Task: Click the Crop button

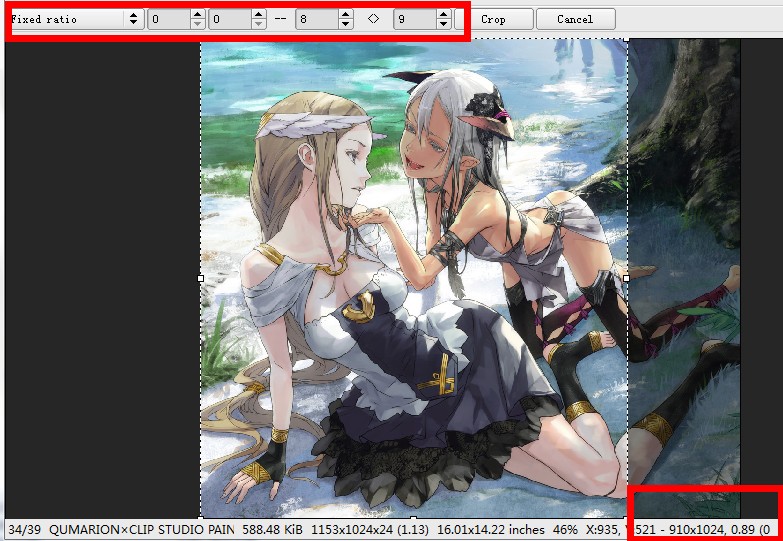Action: (493, 19)
